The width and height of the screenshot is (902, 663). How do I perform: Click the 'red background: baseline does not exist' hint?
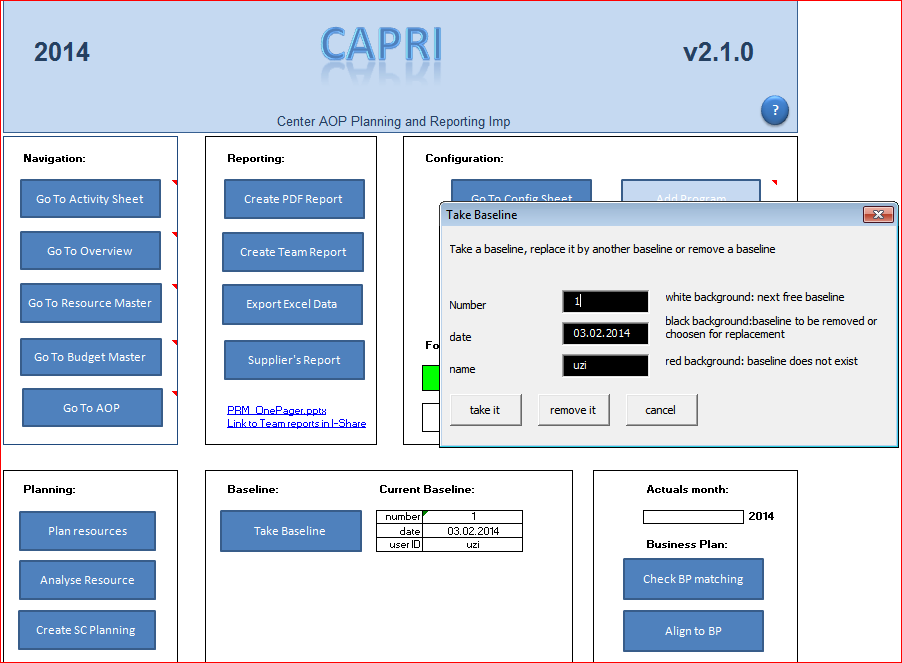[761, 361]
